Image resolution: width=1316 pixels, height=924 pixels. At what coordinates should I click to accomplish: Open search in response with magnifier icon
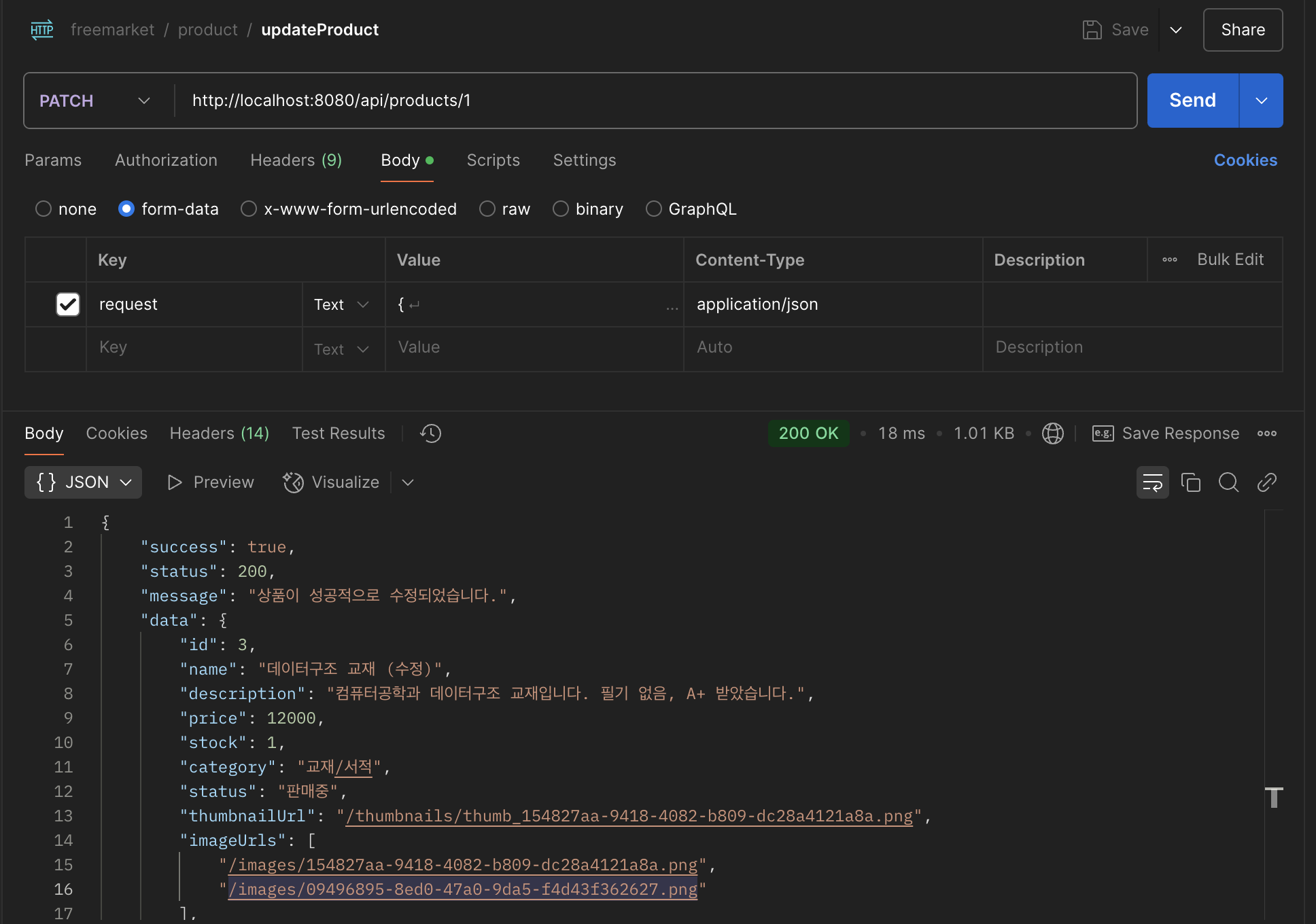(x=1228, y=482)
